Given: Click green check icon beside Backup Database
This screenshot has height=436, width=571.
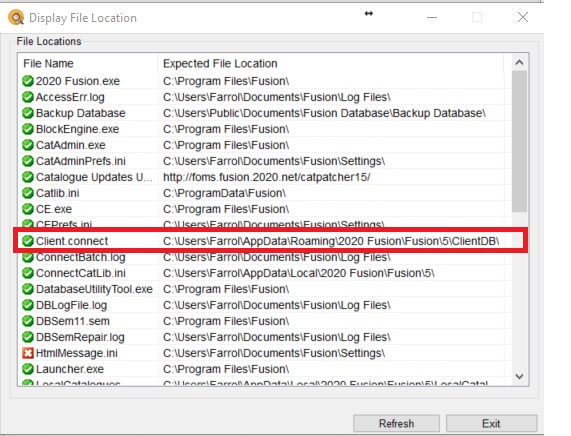Looking at the screenshot, I should (28, 113).
